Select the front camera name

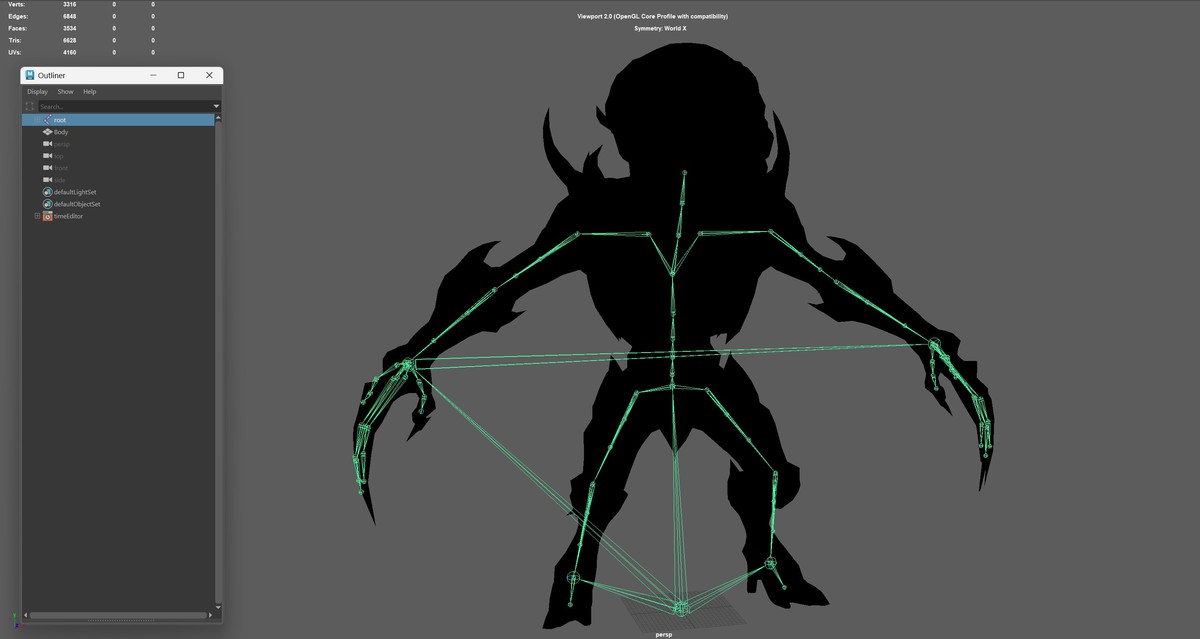61,168
